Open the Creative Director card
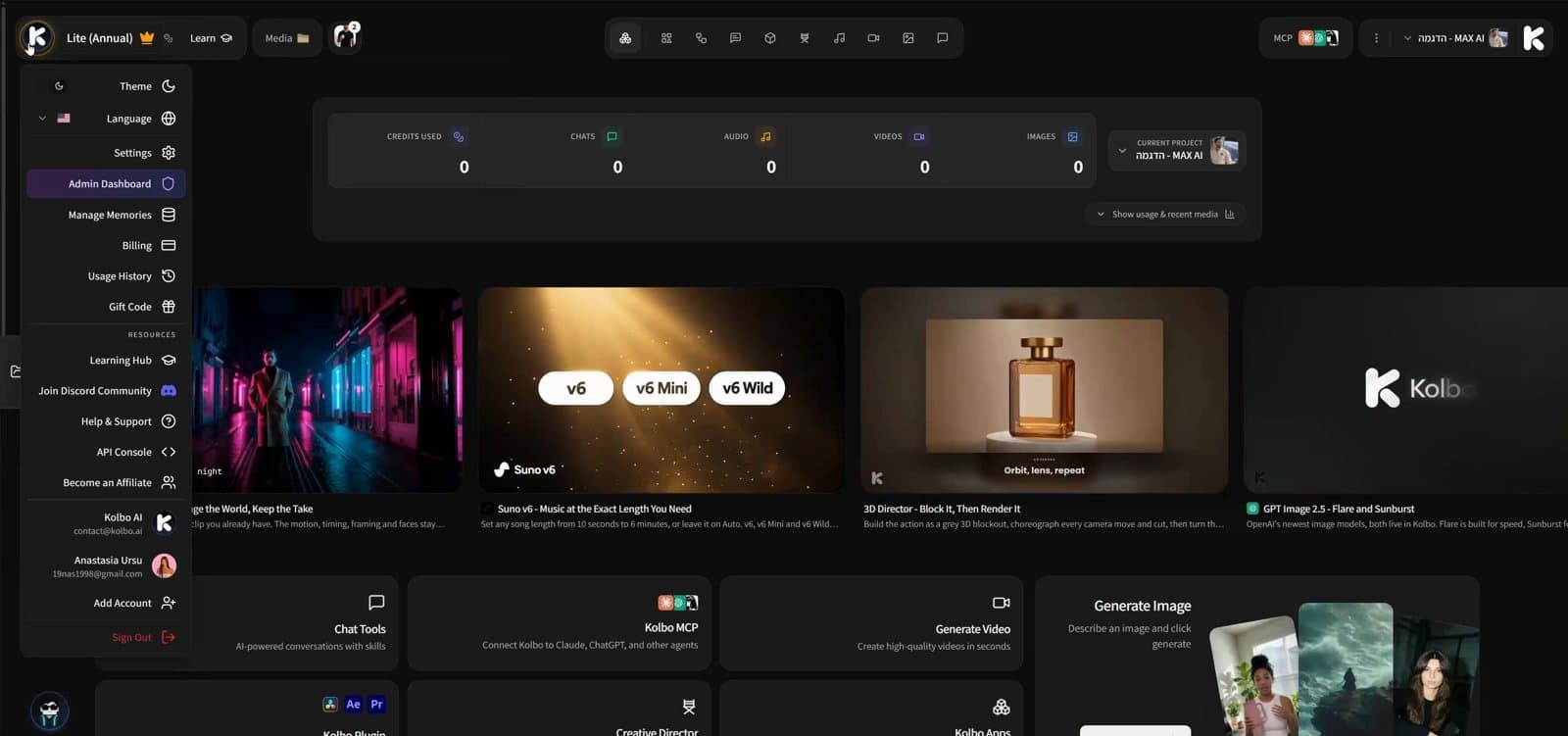 click(559, 709)
